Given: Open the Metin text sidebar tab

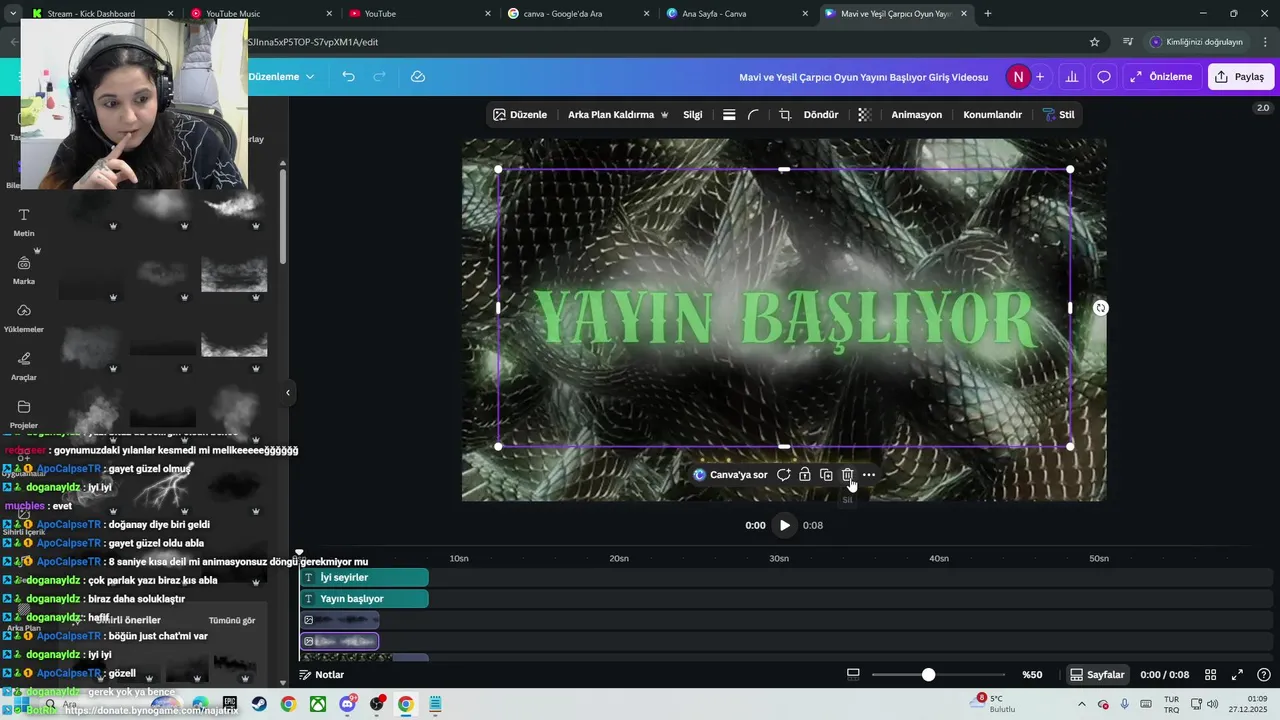Looking at the screenshot, I should 24,222.
